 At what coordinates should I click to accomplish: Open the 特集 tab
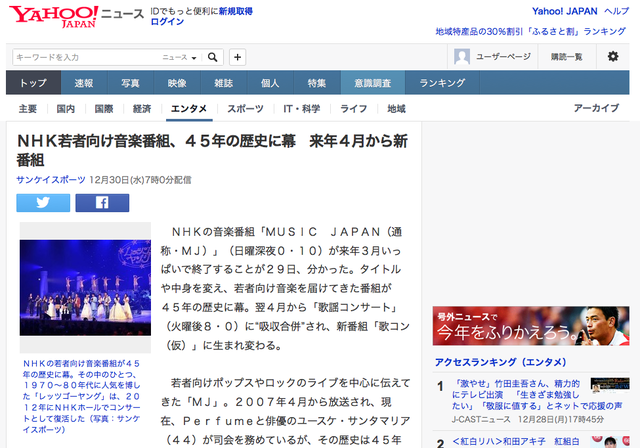click(317, 83)
